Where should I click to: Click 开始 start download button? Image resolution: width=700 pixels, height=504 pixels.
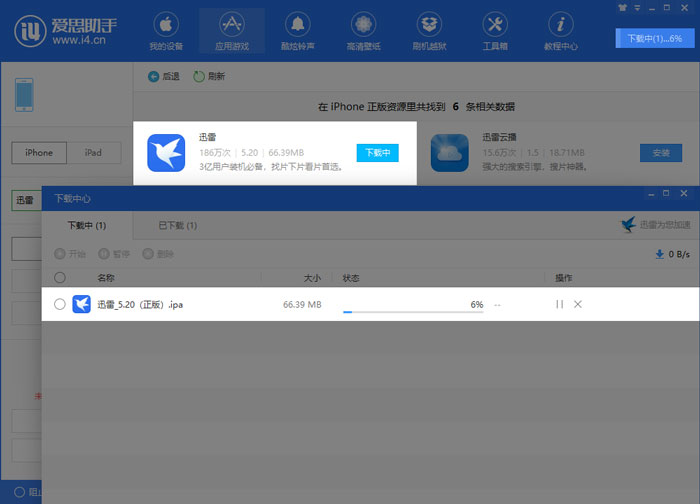[x=70, y=254]
